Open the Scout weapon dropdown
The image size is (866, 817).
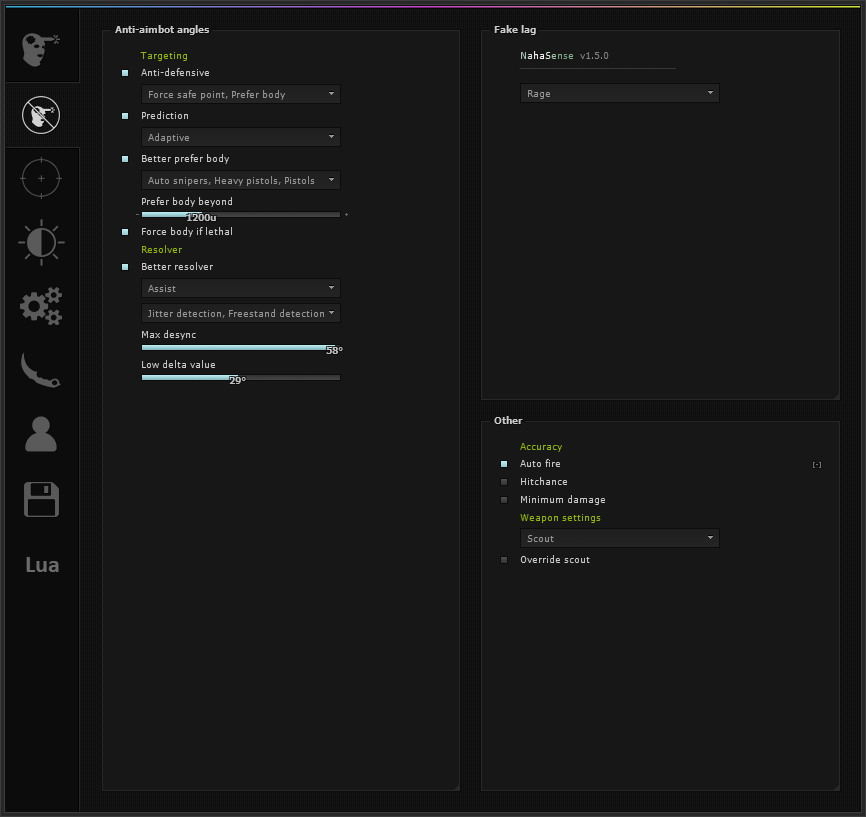coord(620,538)
